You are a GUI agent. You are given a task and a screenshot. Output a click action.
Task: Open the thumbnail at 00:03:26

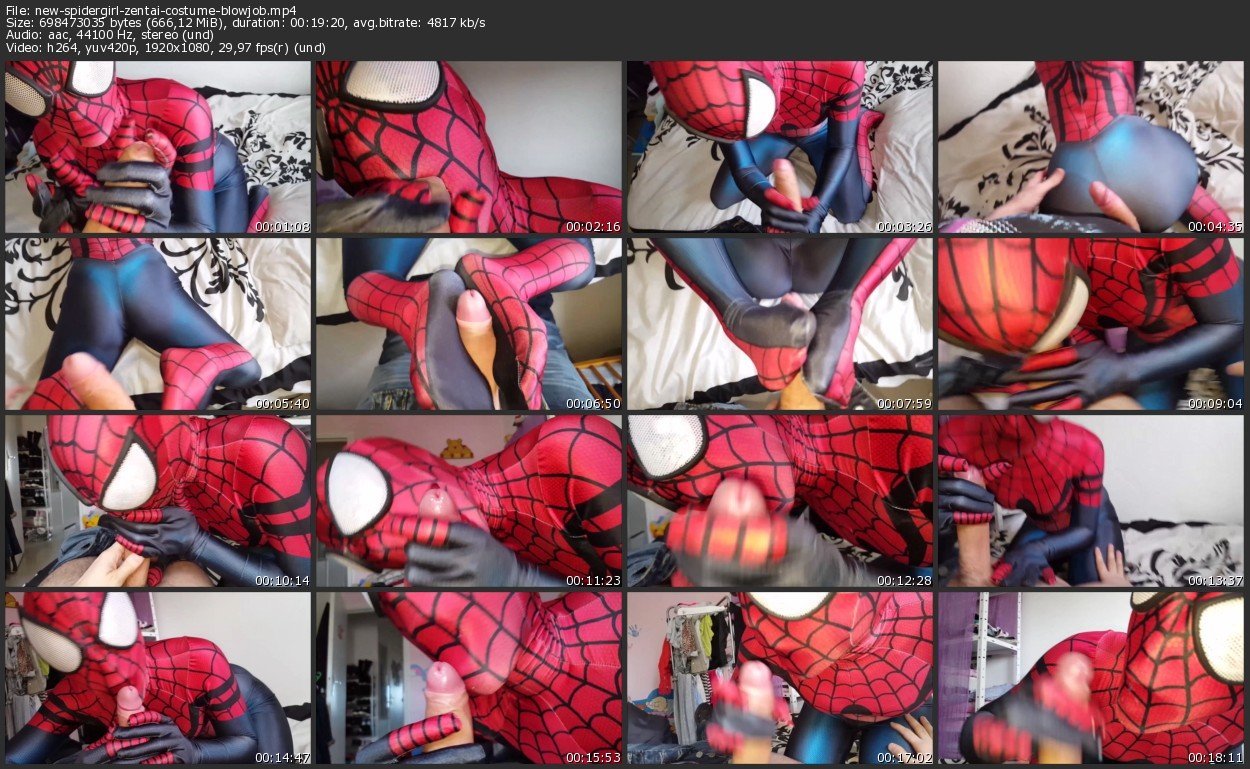780,148
